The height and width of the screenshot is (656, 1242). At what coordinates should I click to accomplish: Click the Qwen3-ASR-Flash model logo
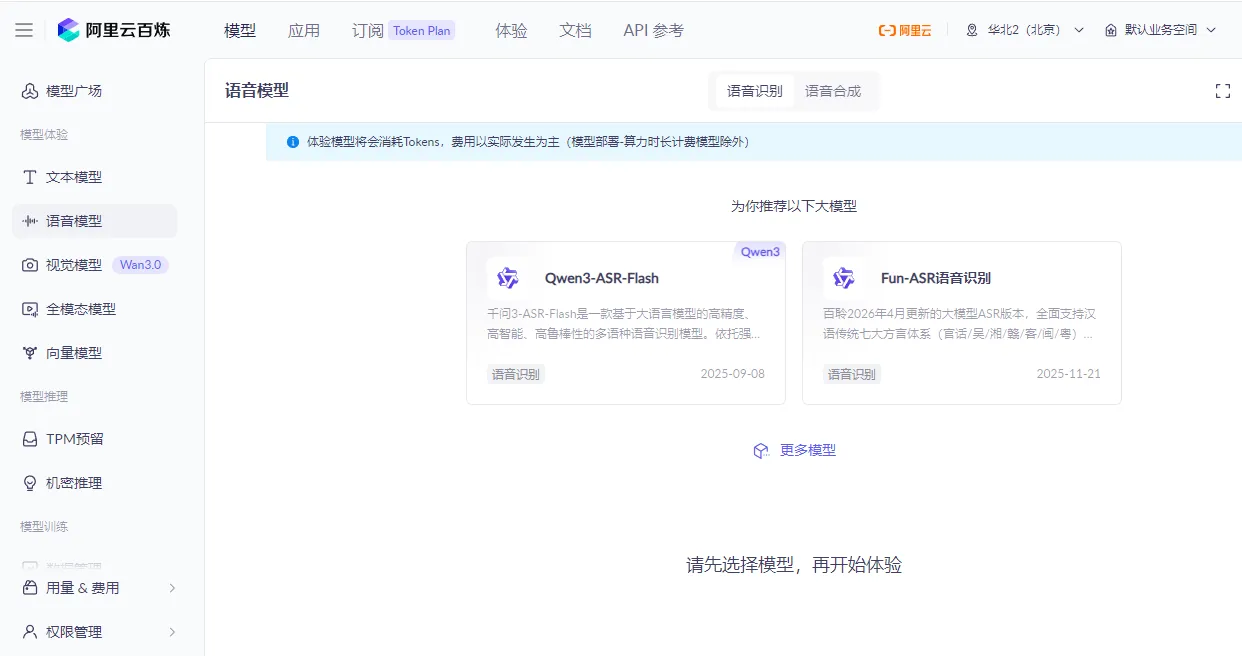coord(508,278)
